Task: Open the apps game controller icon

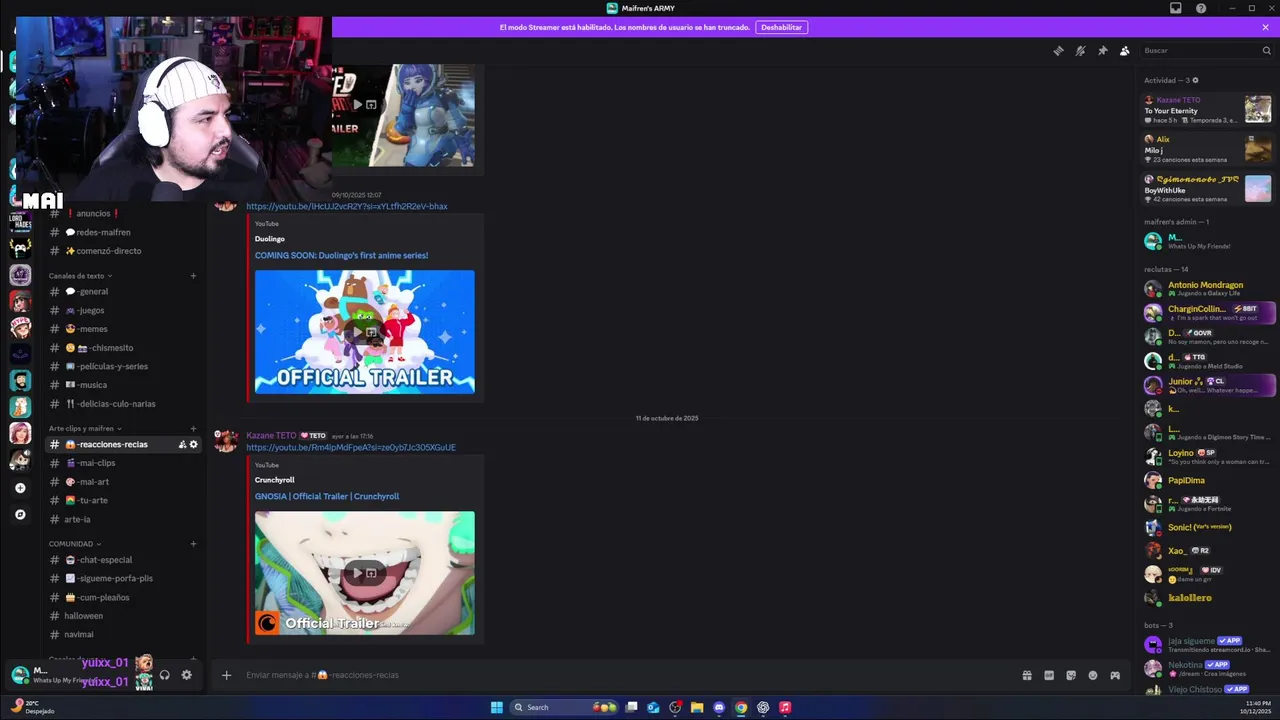Action: (1115, 675)
